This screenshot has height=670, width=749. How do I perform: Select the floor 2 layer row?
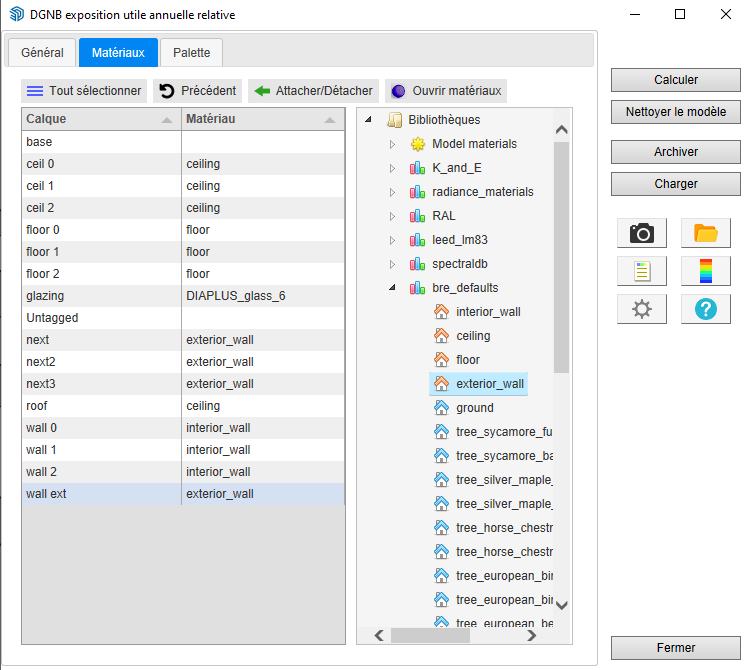tap(183, 274)
